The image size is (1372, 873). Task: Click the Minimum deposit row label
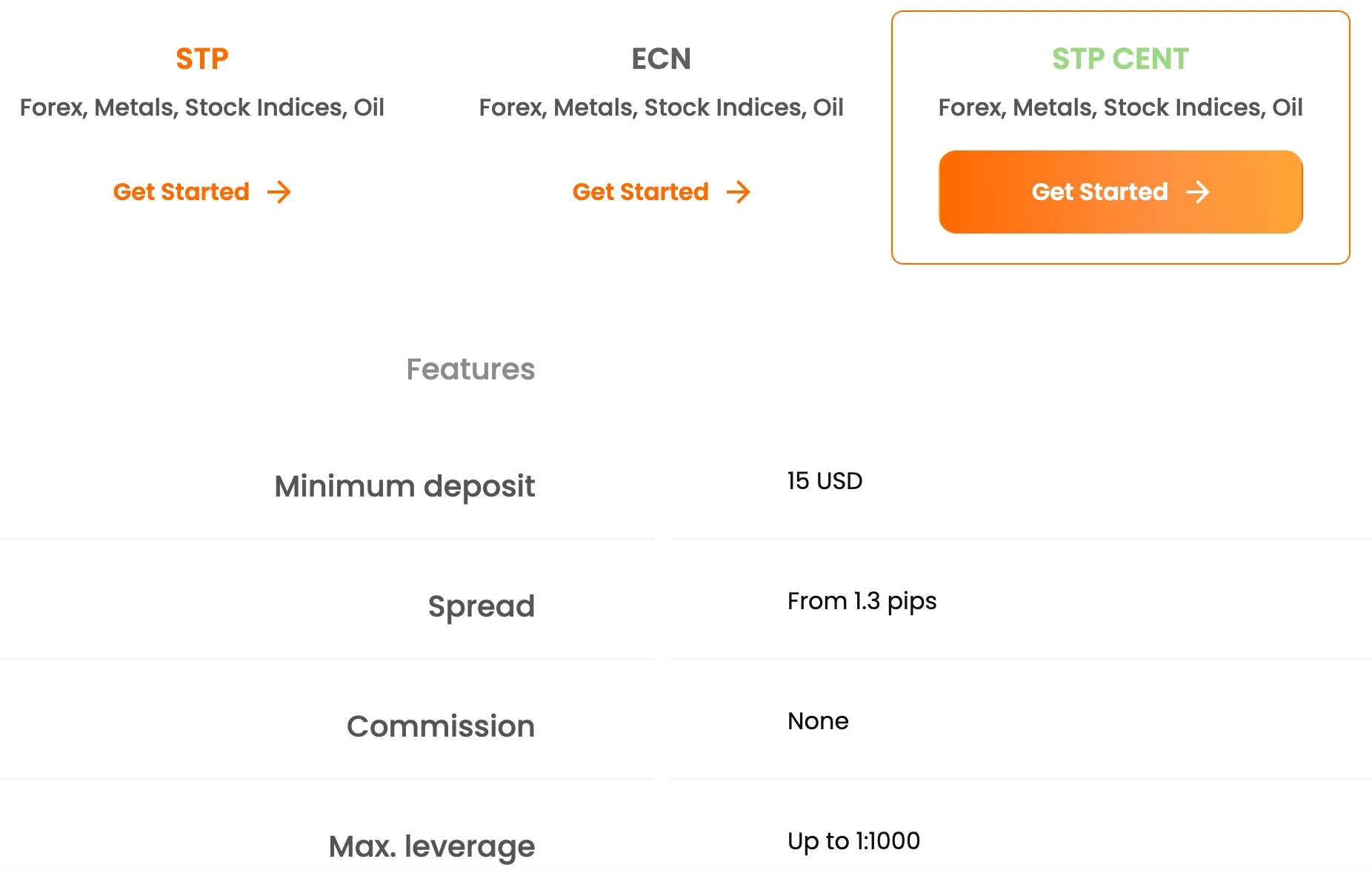tap(404, 487)
